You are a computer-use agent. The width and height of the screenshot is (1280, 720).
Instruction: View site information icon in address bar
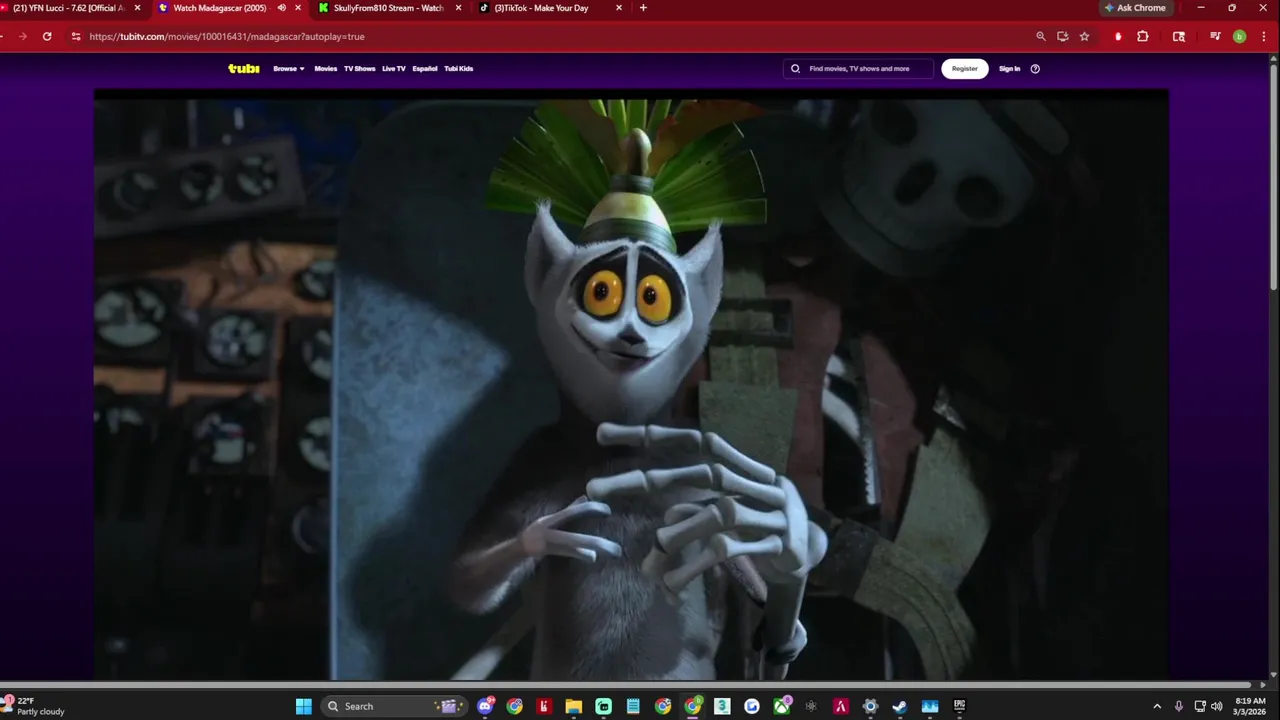tap(75, 36)
